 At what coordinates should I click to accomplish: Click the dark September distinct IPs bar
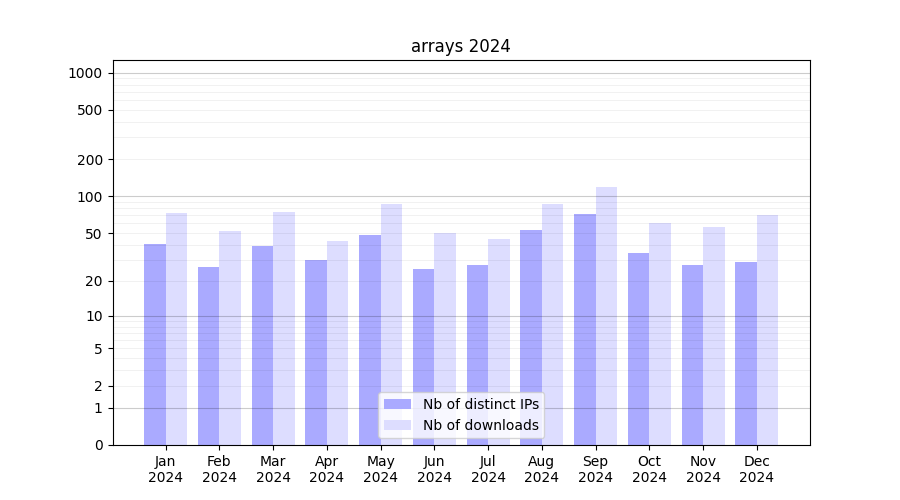click(585, 329)
